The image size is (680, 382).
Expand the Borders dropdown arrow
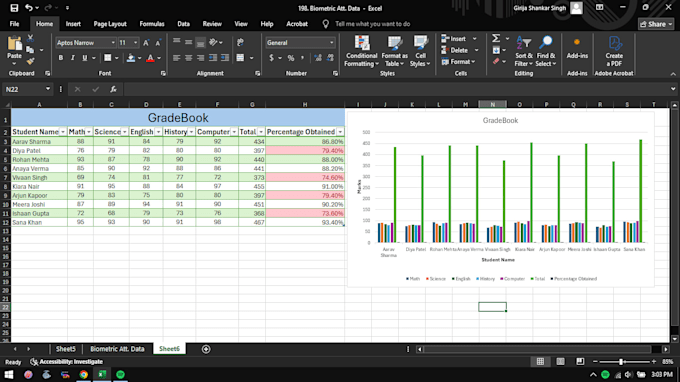pos(117,58)
